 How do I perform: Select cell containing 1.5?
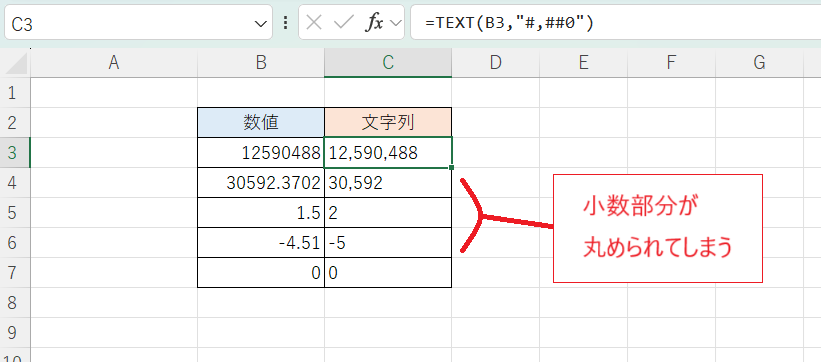(x=261, y=213)
